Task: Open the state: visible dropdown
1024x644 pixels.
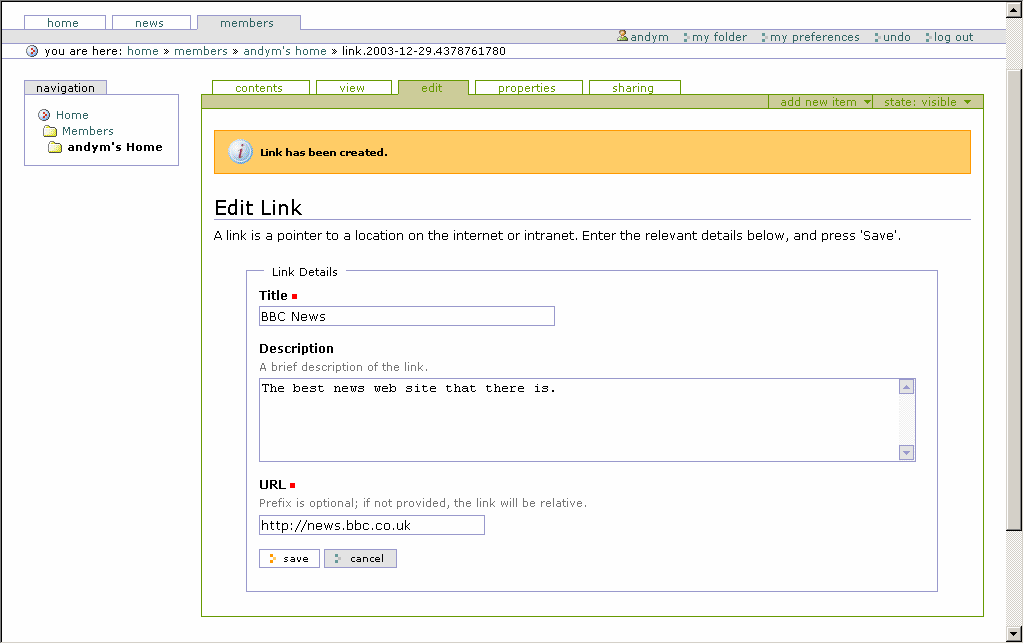Action: pyautogui.click(x=927, y=102)
